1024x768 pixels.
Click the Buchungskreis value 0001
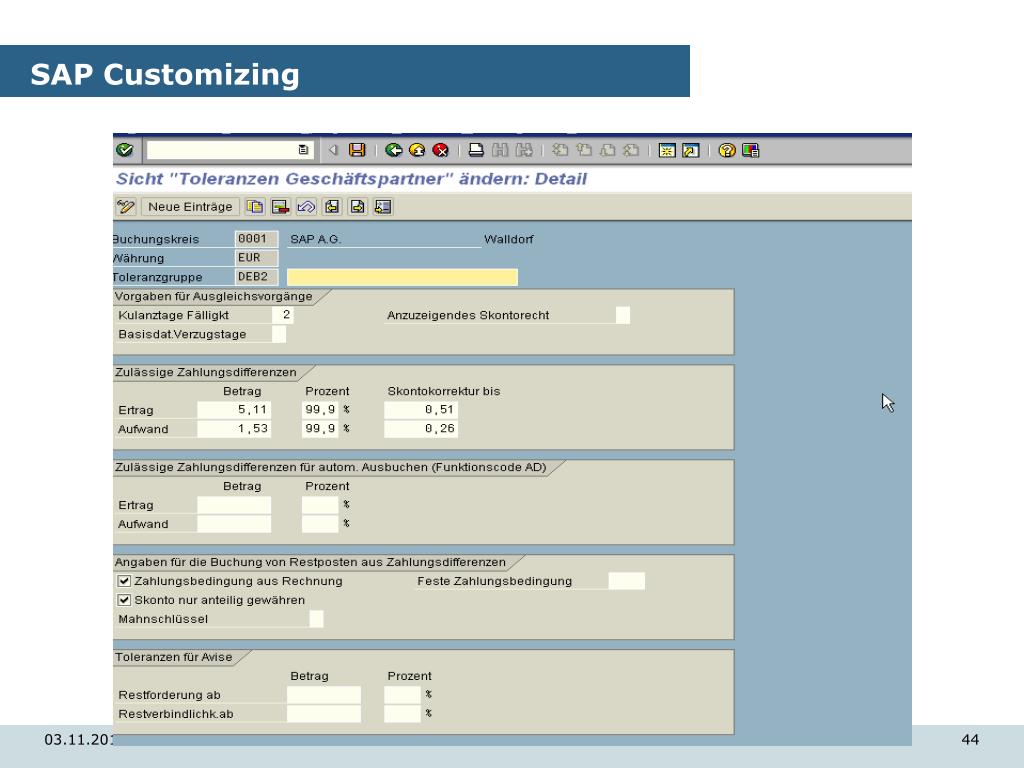click(256, 239)
